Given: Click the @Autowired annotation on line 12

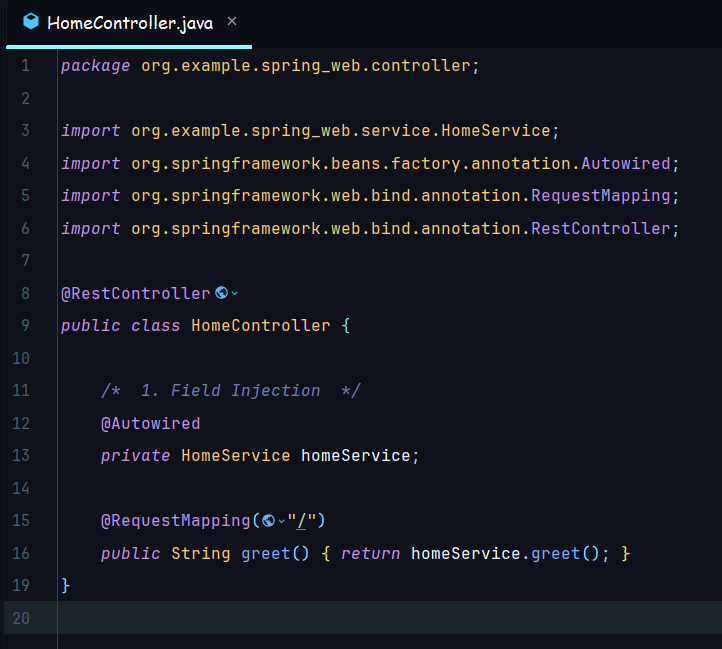Looking at the screenshot, I should click(151, 423).
